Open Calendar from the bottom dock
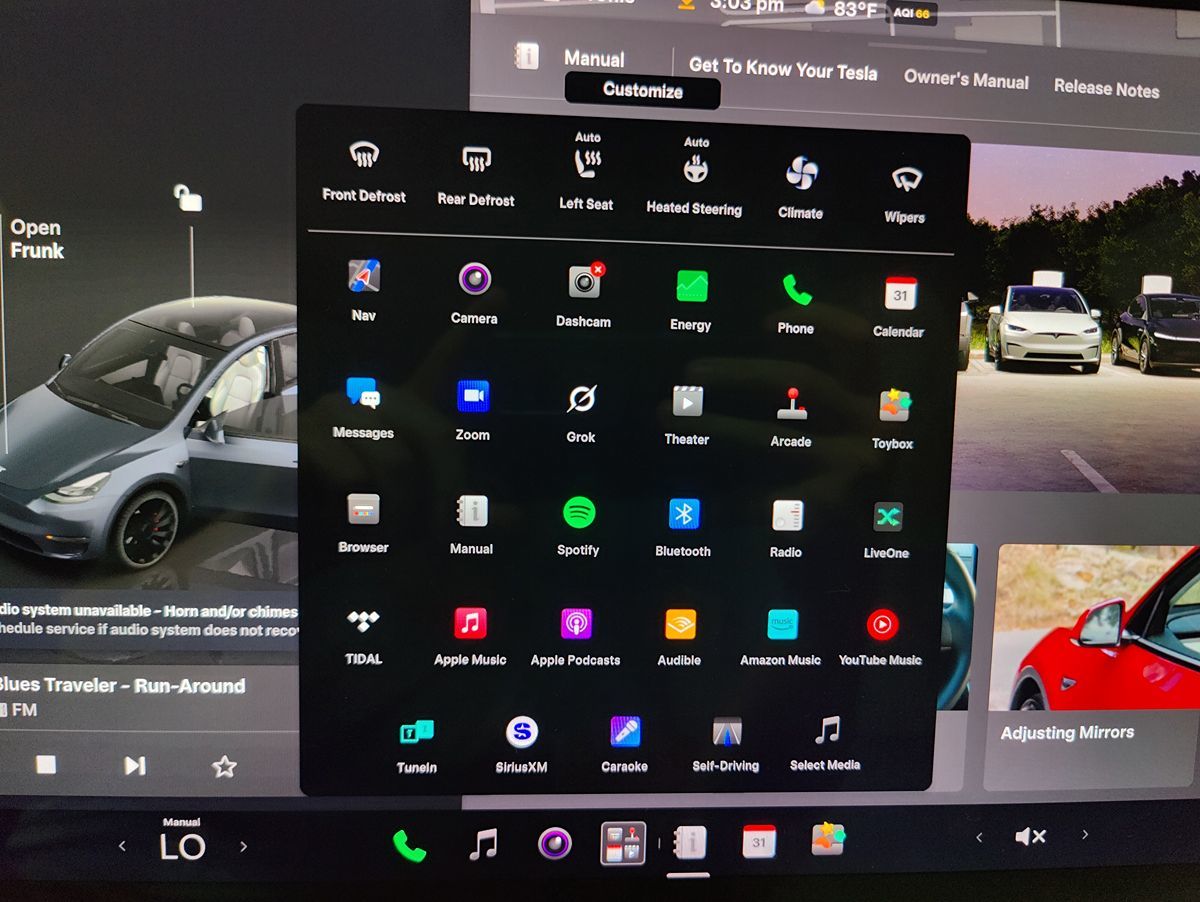 click(x=759, y=842)
